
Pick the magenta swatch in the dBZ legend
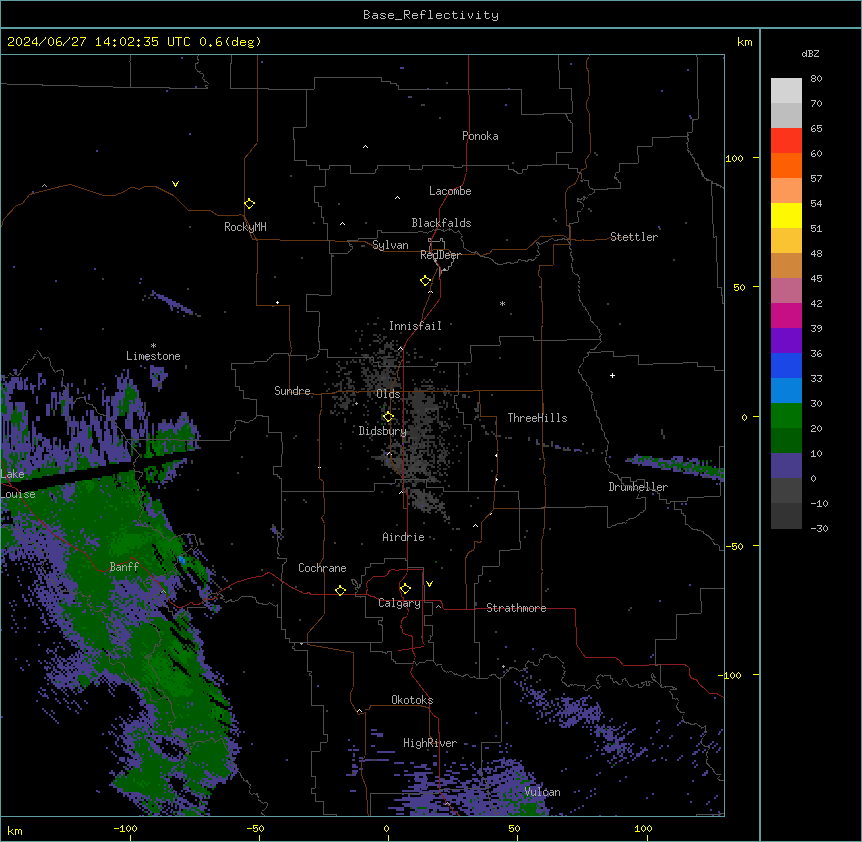click(x=786, y=315)
